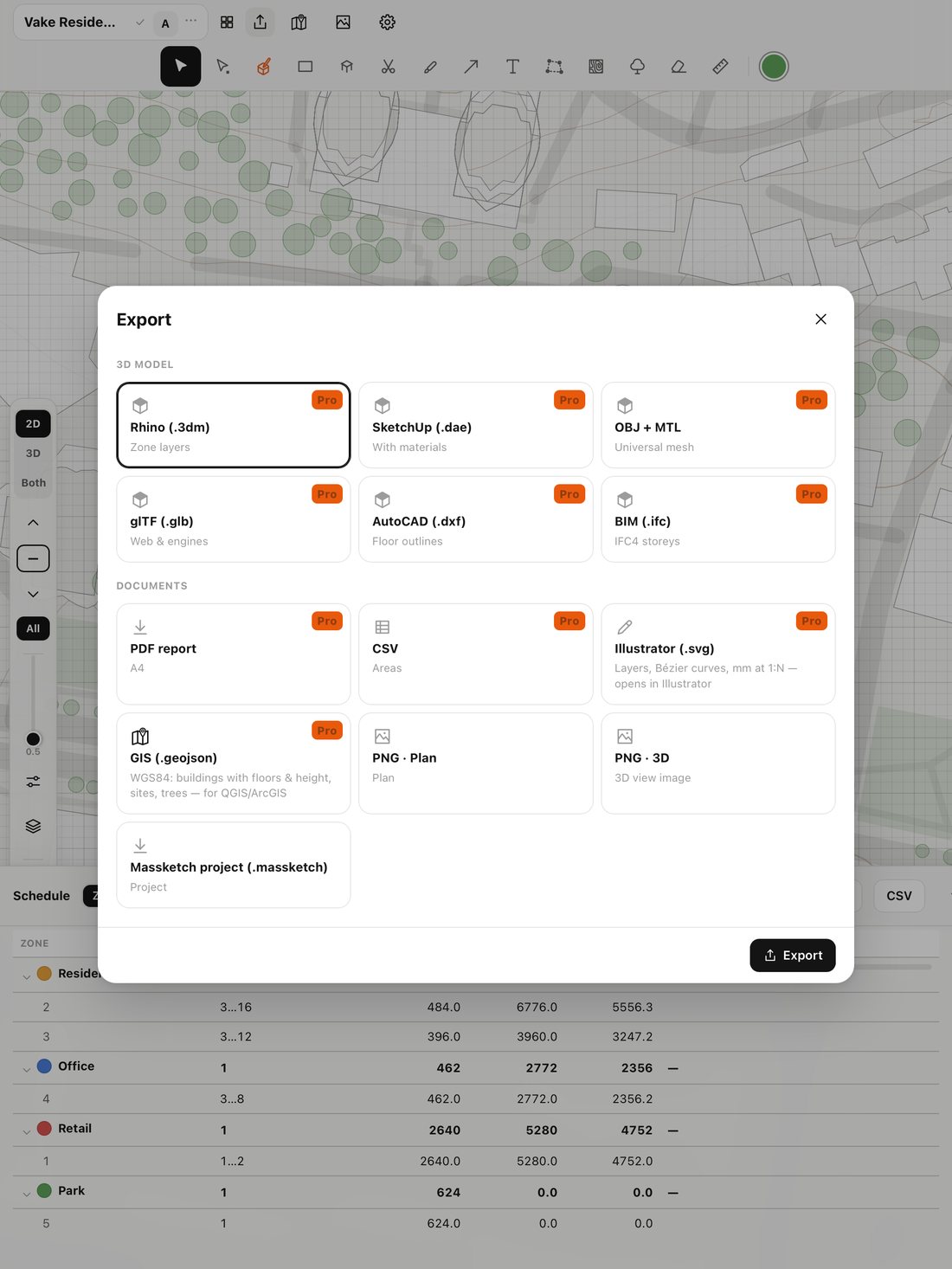Pick the building shape tool

(x=347, y=67)
